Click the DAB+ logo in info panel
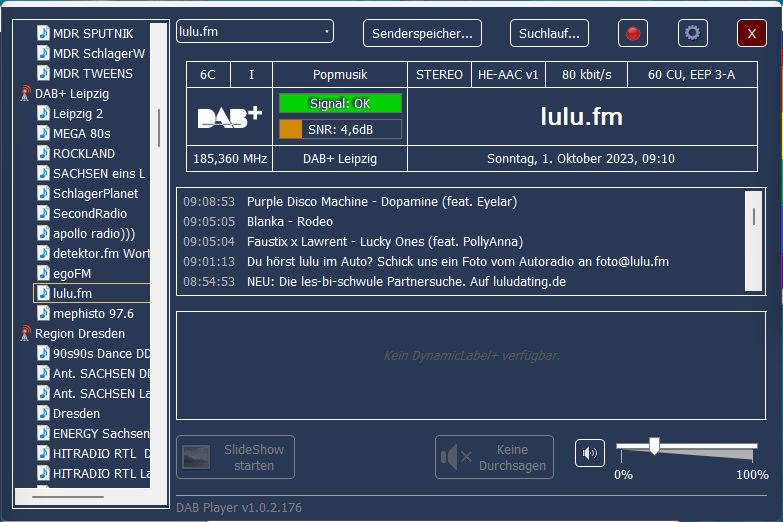783x522 pixels. tap(229, 117)
